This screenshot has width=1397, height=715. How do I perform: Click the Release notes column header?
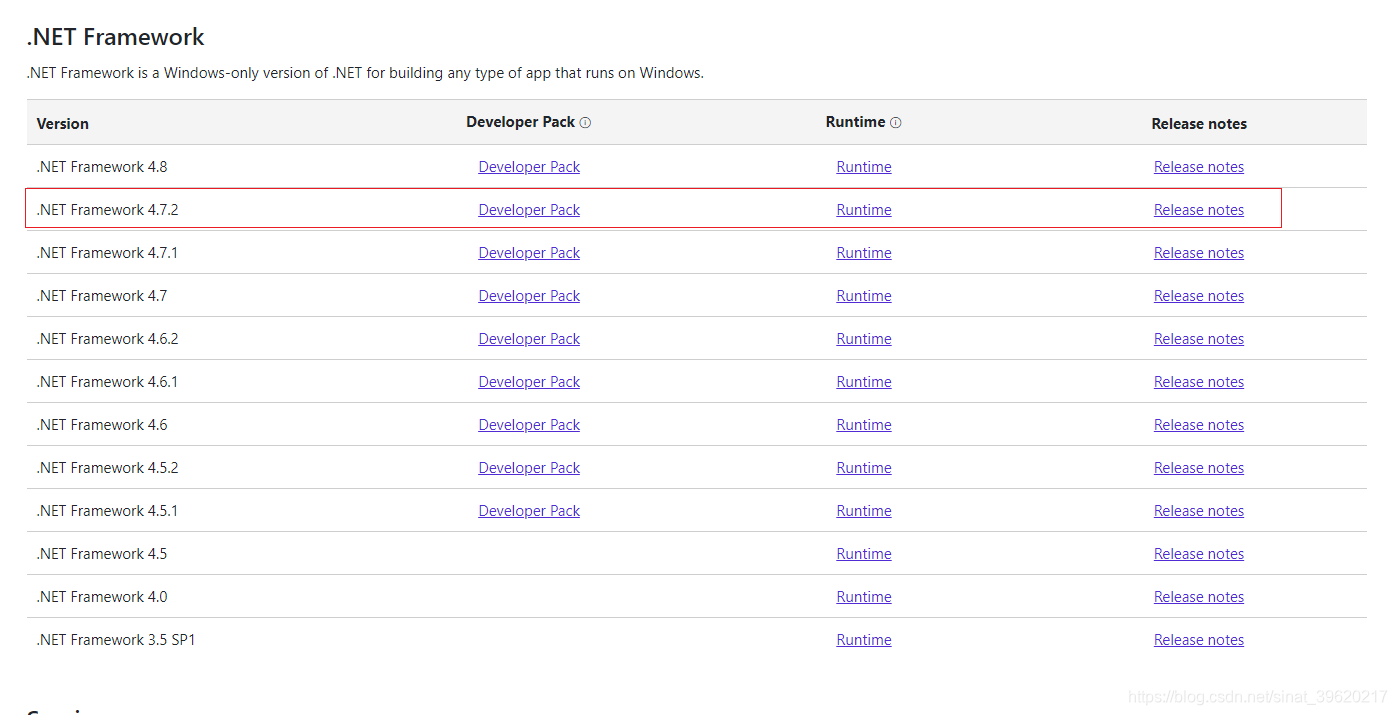coord(1199,124)
